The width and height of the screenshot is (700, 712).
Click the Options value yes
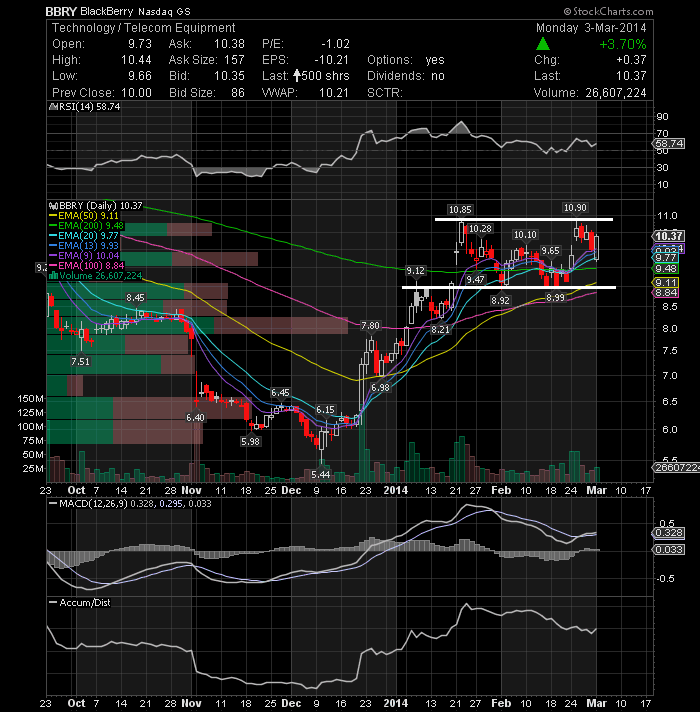(435, 60)
